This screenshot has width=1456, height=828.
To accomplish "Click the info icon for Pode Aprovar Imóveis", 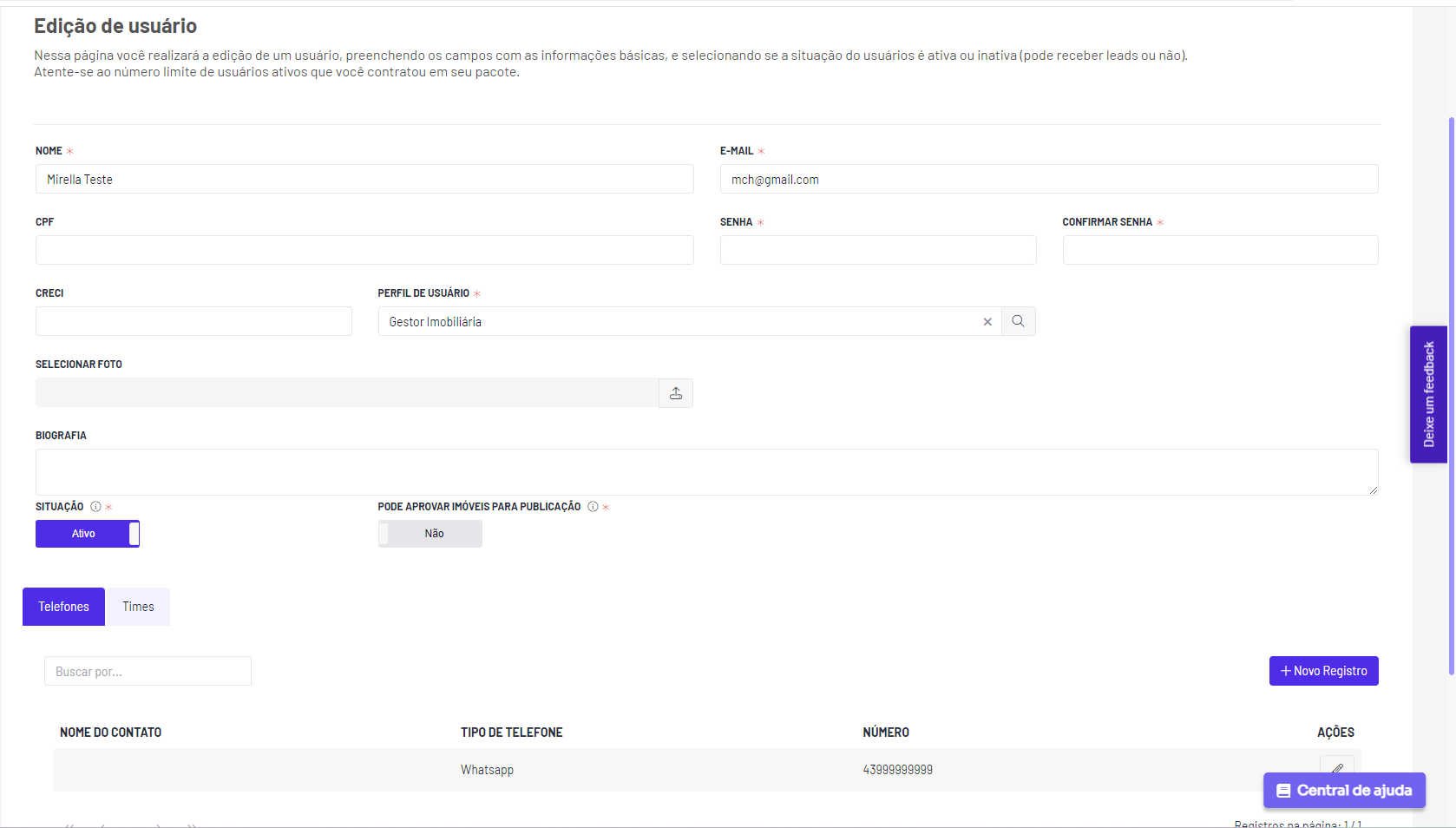I will click(x=594, y=507).
